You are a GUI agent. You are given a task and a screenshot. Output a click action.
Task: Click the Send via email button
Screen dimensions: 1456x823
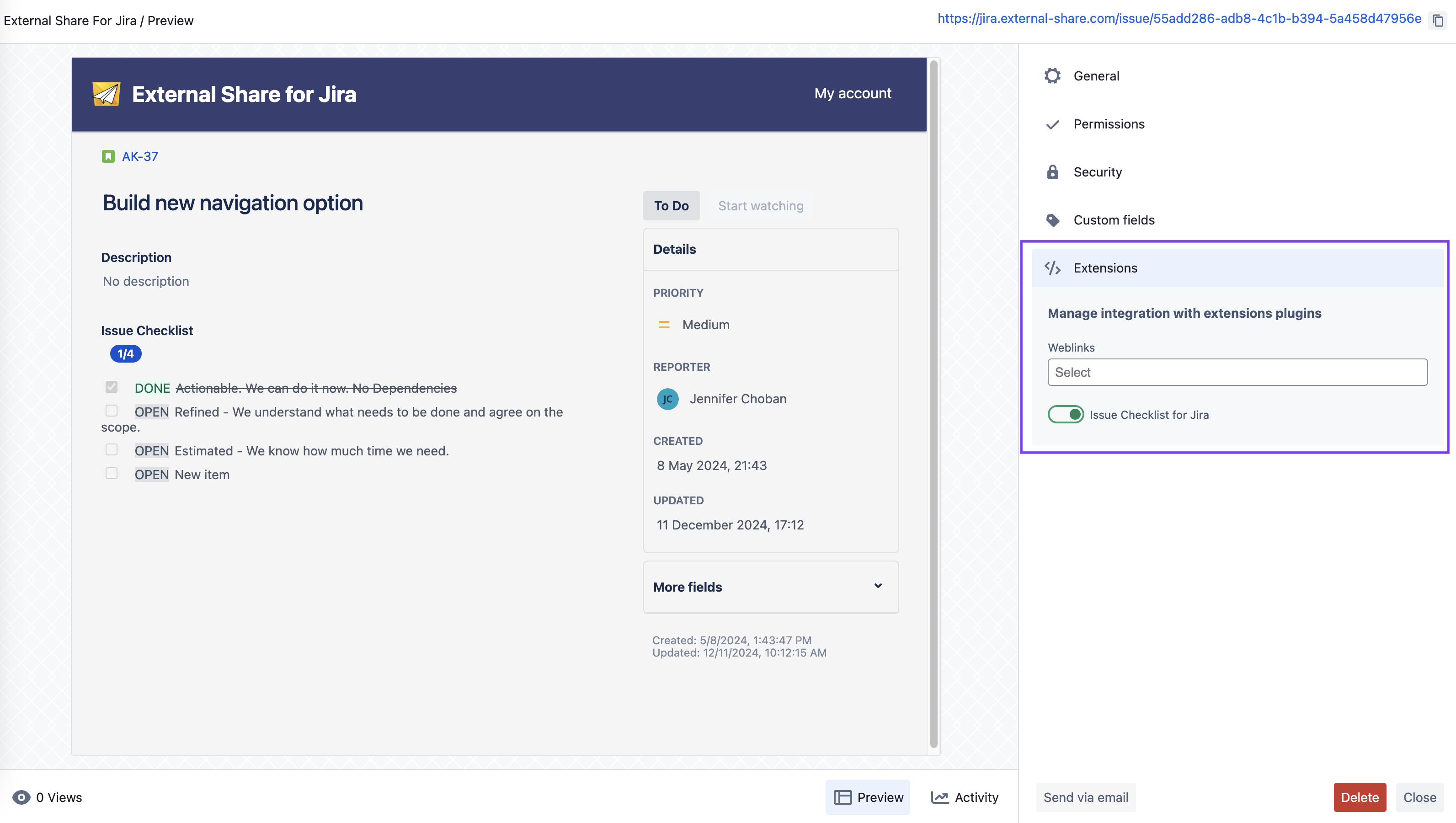pos(1085,797)
